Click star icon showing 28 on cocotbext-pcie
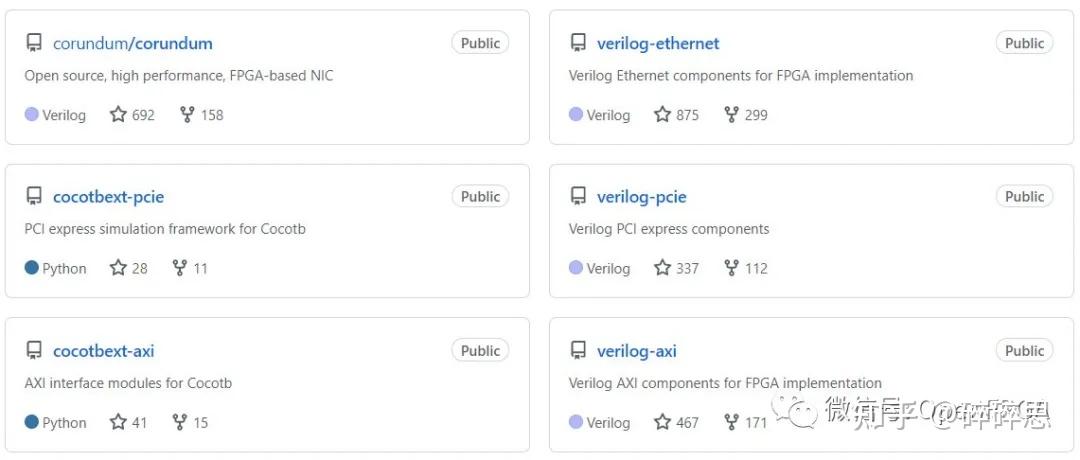The width and height of the screenshot is (1080, 460). 118,268
